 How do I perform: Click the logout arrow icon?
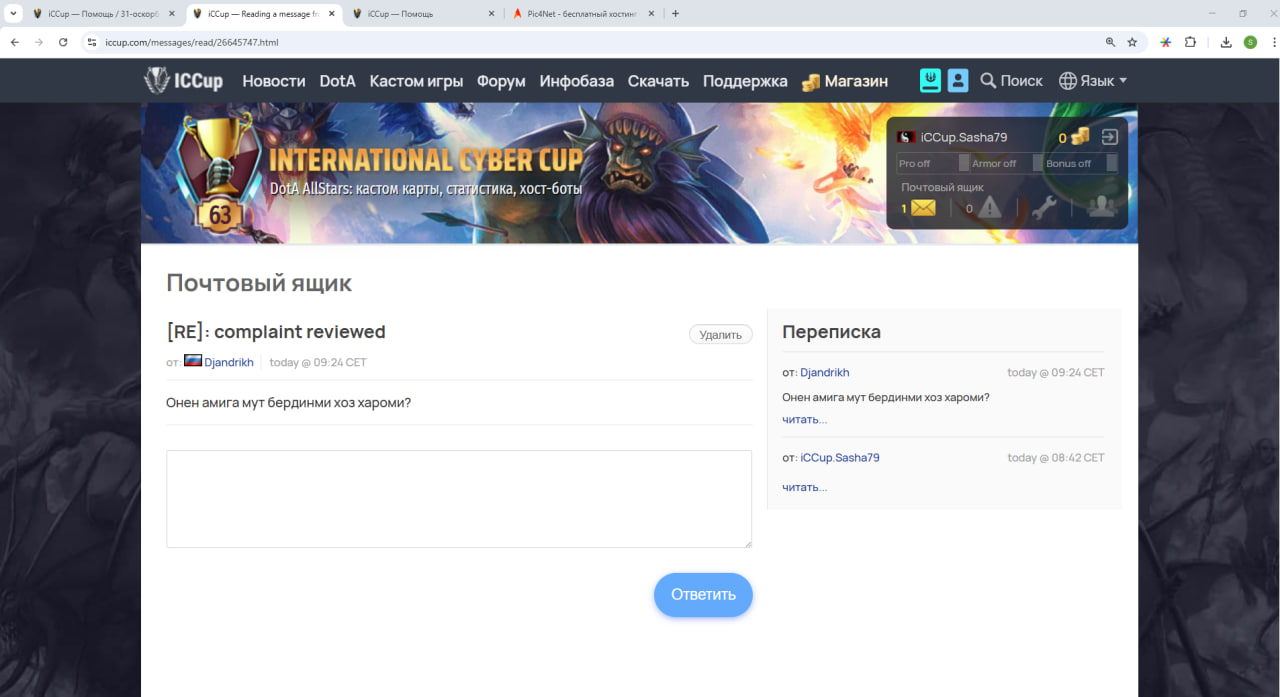point(1109,137)
